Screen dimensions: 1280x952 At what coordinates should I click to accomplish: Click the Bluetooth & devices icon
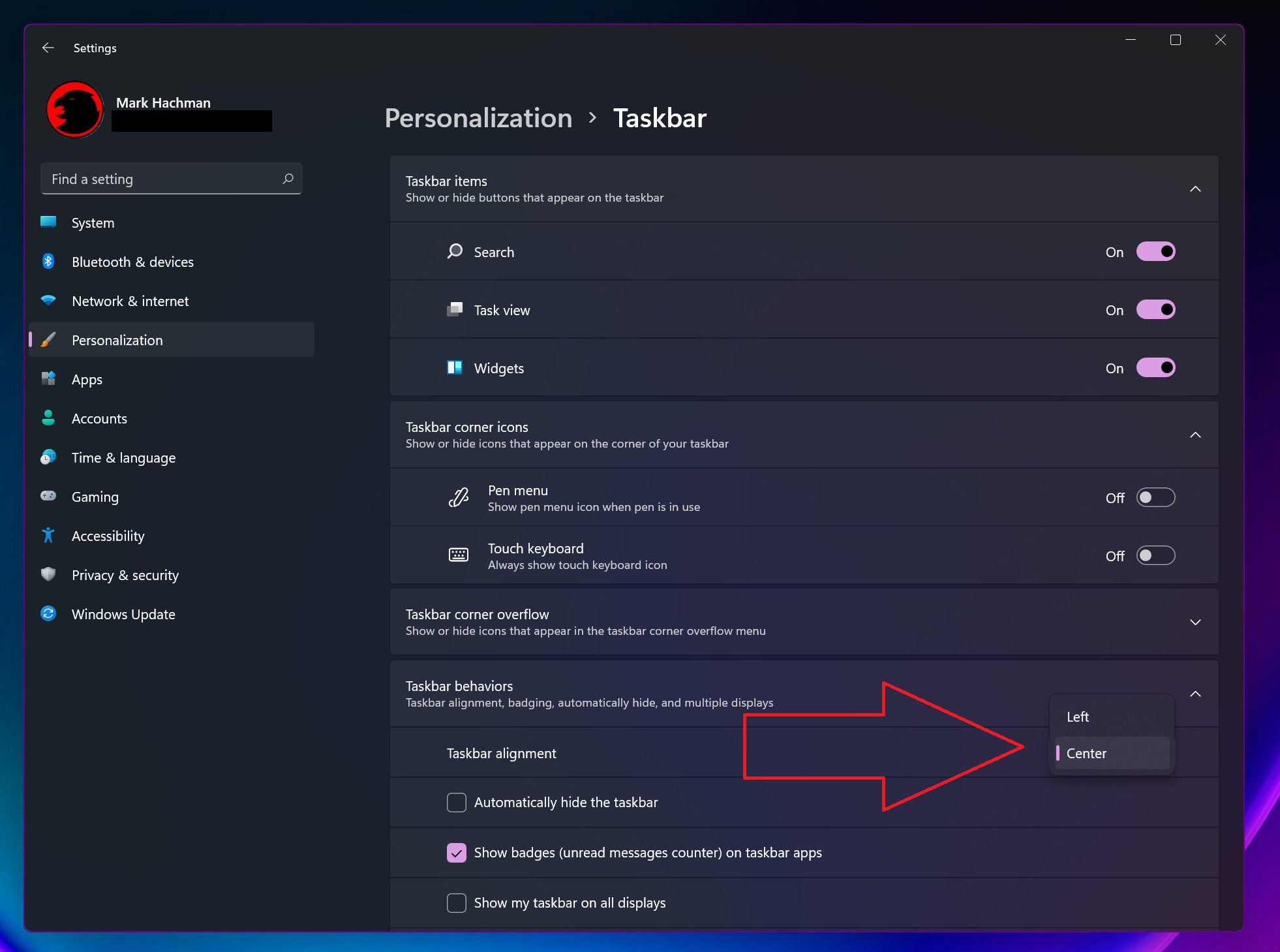[x=47, y=262]
